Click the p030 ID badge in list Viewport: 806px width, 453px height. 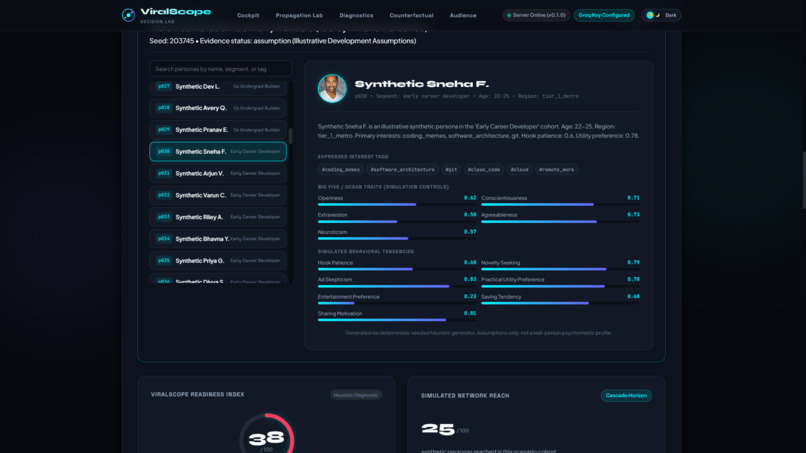tap(163, 152)
